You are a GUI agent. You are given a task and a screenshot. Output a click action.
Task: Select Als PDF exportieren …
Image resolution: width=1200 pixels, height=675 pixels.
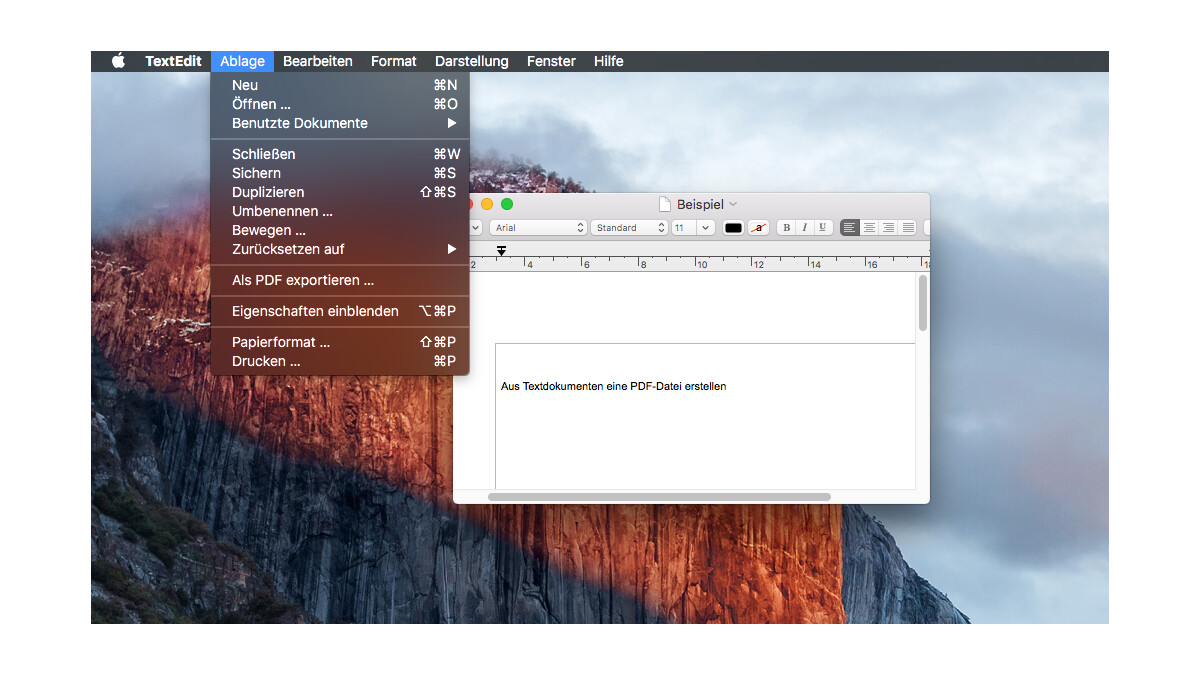pos(340,280)
